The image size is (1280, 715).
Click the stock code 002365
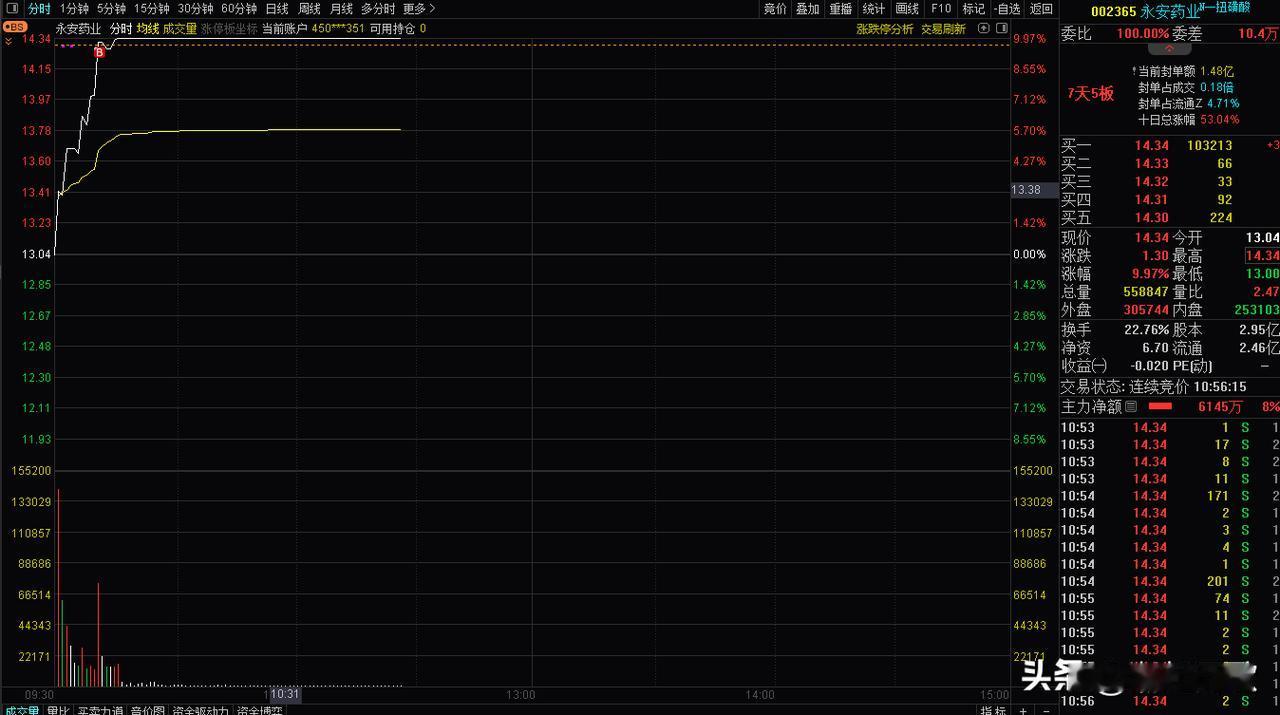tap(1113, 12)
